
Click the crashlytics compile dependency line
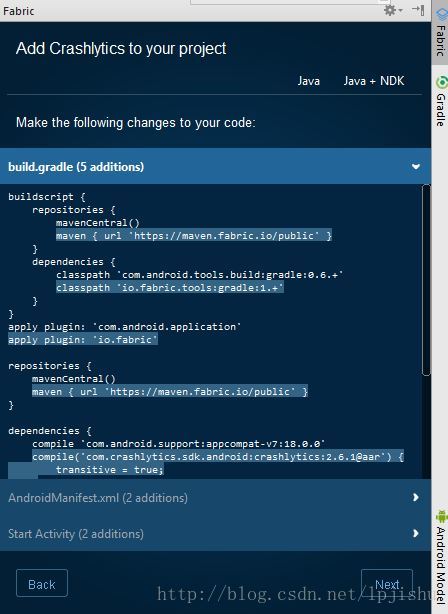(x=218, y=457)
